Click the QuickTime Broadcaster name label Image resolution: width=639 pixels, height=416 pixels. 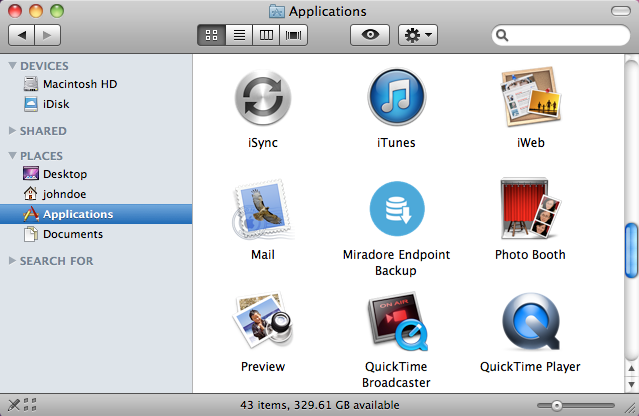pos(396,374)
